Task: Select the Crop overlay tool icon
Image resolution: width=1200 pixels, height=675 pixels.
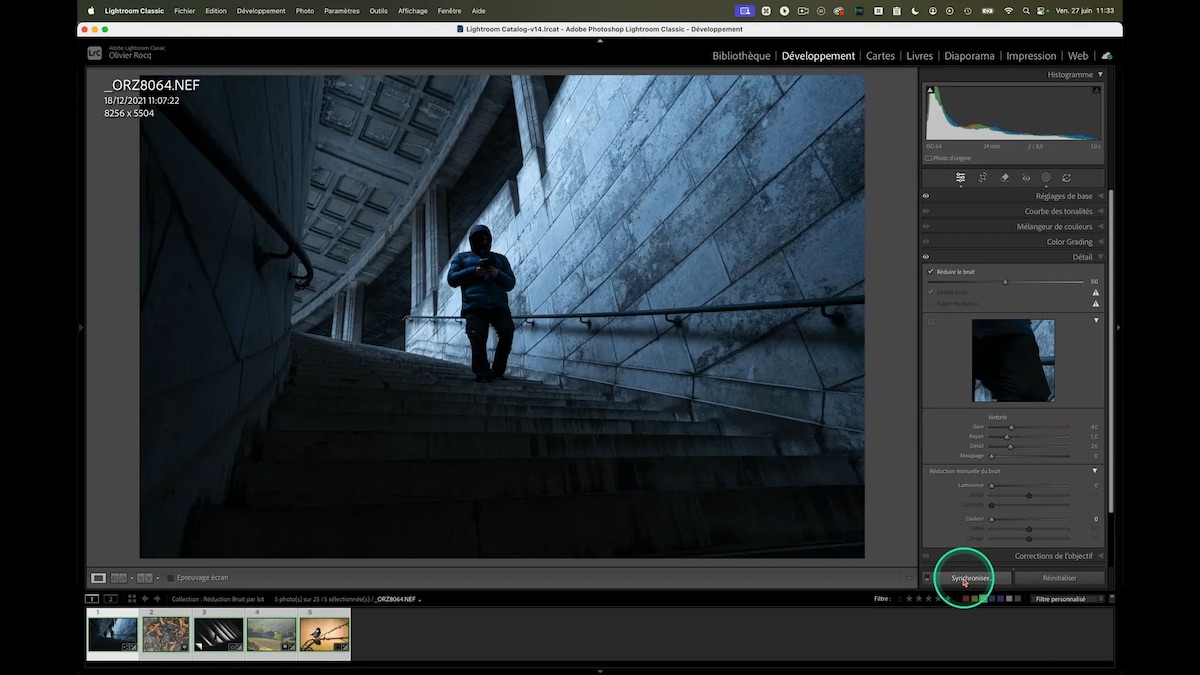Action: 983,177
